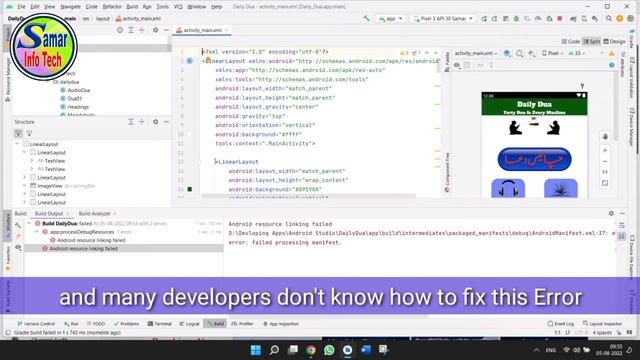Screen dimensions: 640x360
Task: Open the Navigate menu
Action: click(x=70, y=7)
